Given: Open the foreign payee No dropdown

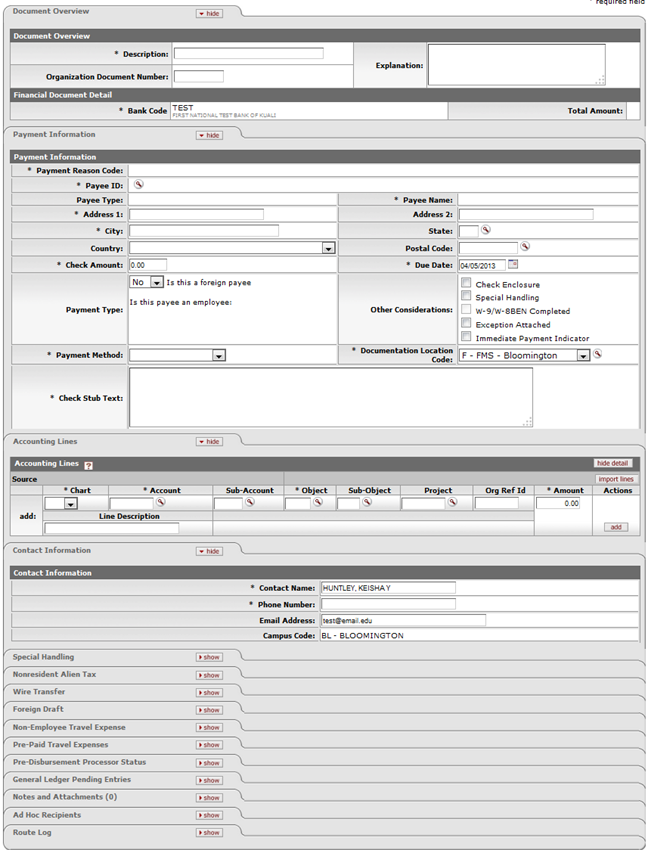Looking at the screenshot, I should click(146, 282).
